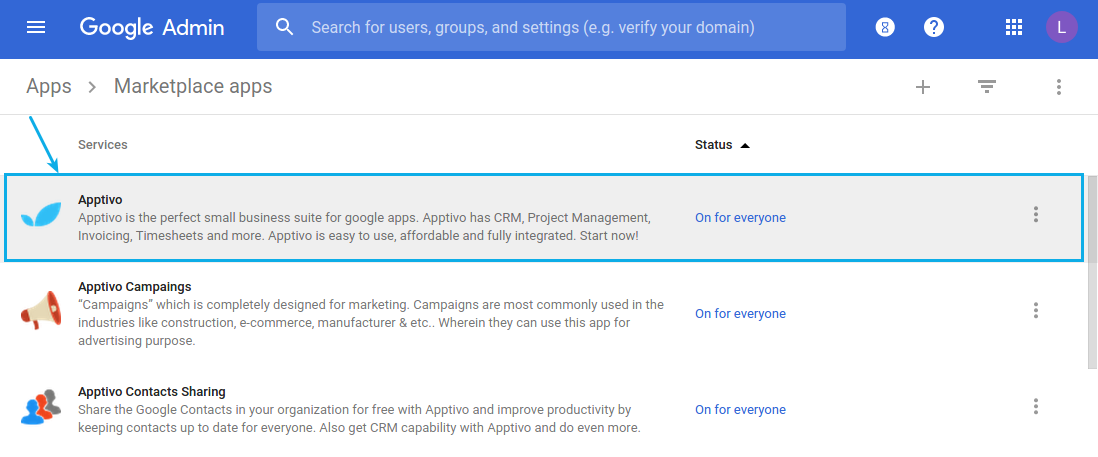Click the Apptivo Contacts Sharing people icon
The height and width of the screenshot is (457, 1098).
tap(41, 406)
